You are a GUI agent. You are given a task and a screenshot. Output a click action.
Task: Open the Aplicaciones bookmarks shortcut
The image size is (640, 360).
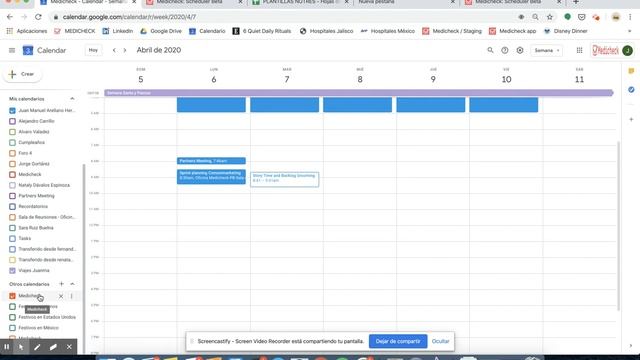27,31
